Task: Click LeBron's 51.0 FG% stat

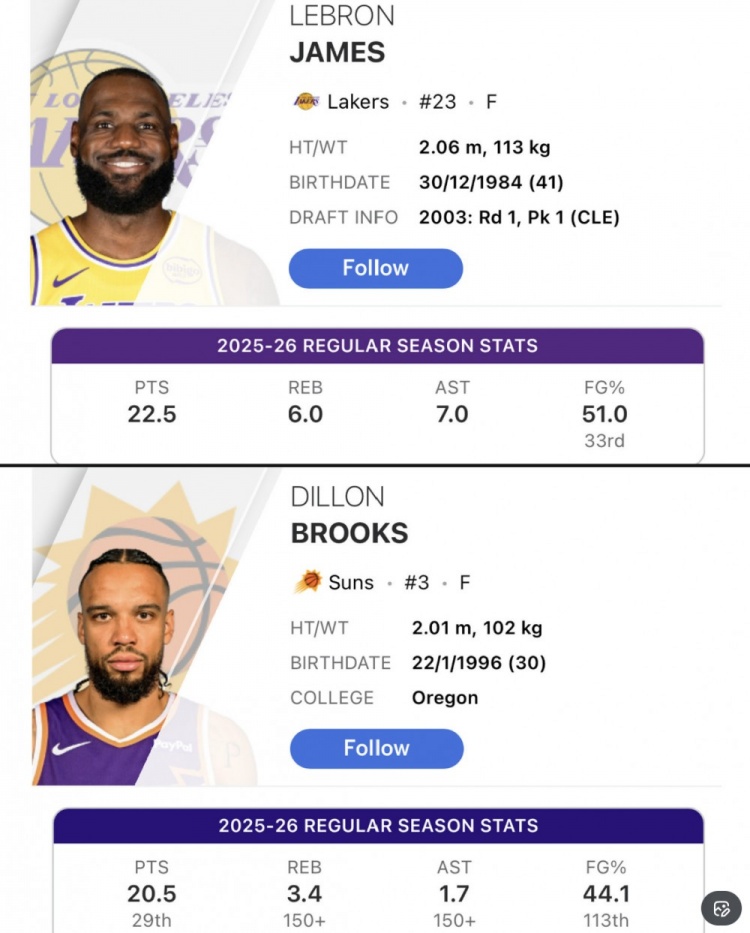Action: pos(604,414)
